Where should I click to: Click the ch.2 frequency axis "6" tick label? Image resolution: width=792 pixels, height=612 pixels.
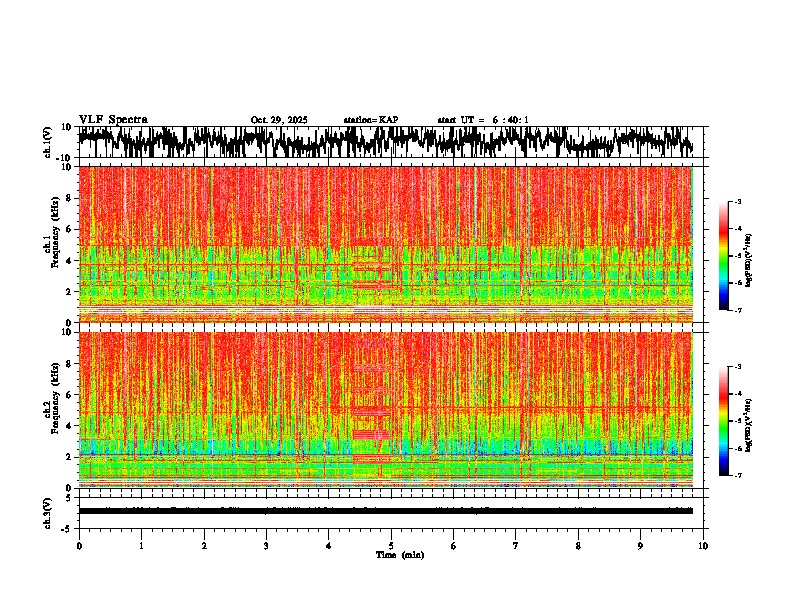[x=70, y=395]
